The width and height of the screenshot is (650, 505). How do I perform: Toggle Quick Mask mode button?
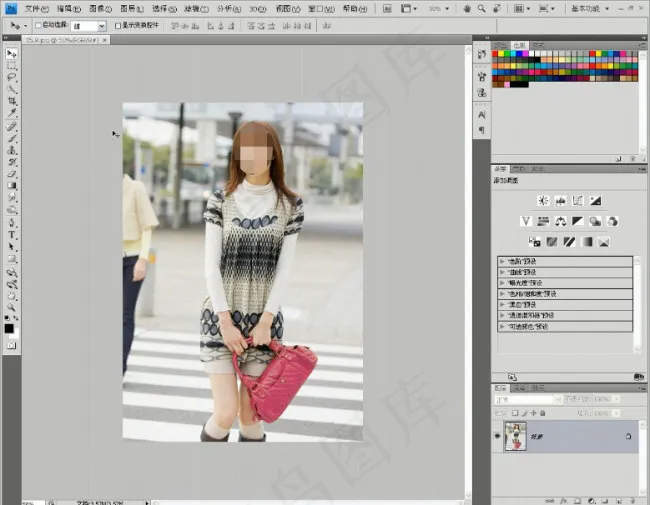(11, 345)
